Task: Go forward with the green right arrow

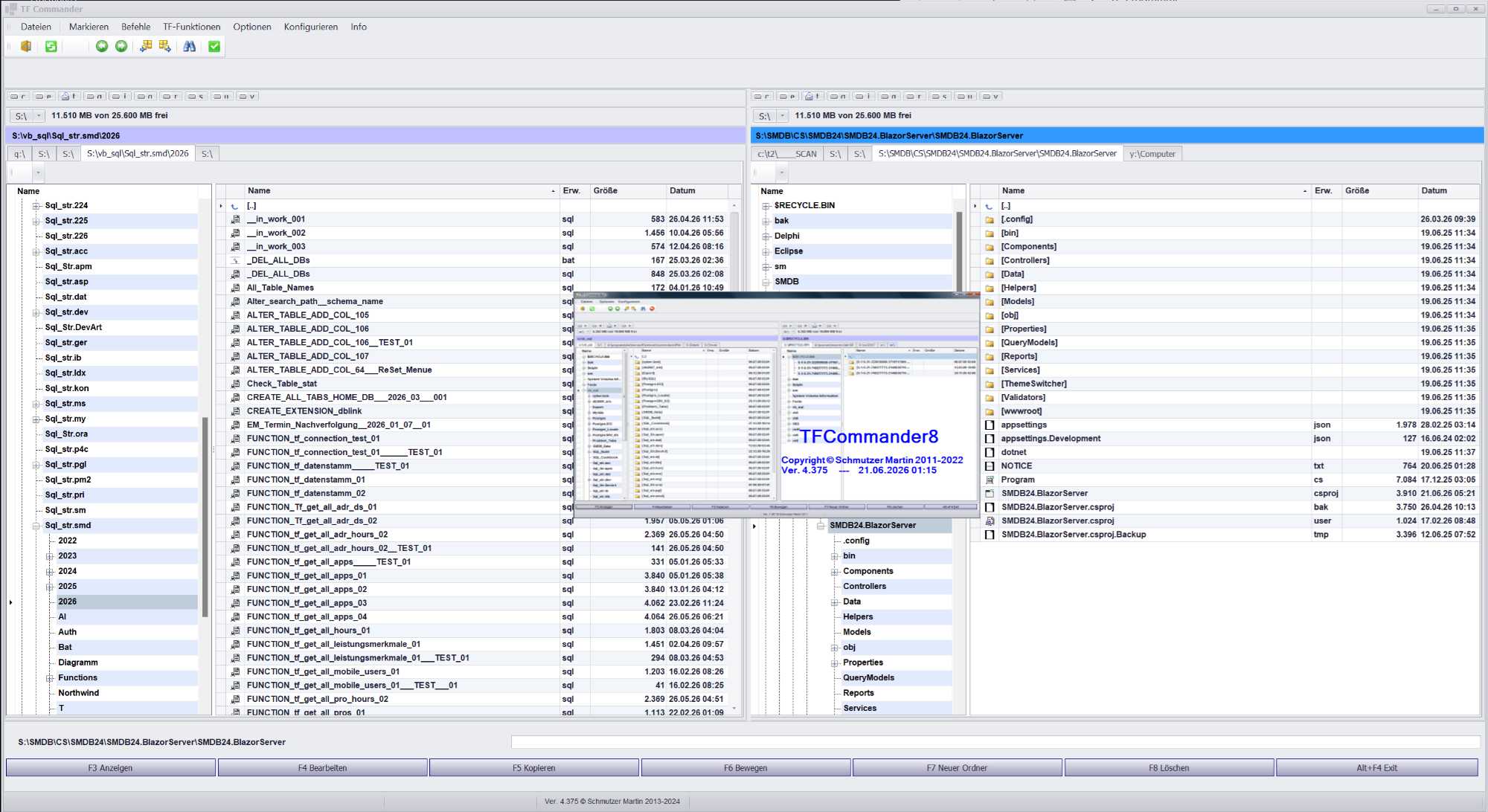Action: pos(121,46)
